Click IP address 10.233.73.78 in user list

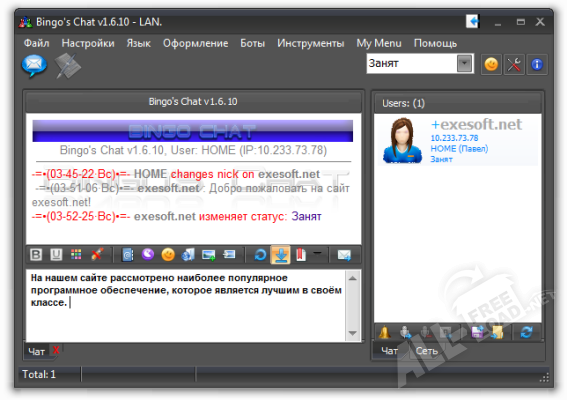(454, 138)
